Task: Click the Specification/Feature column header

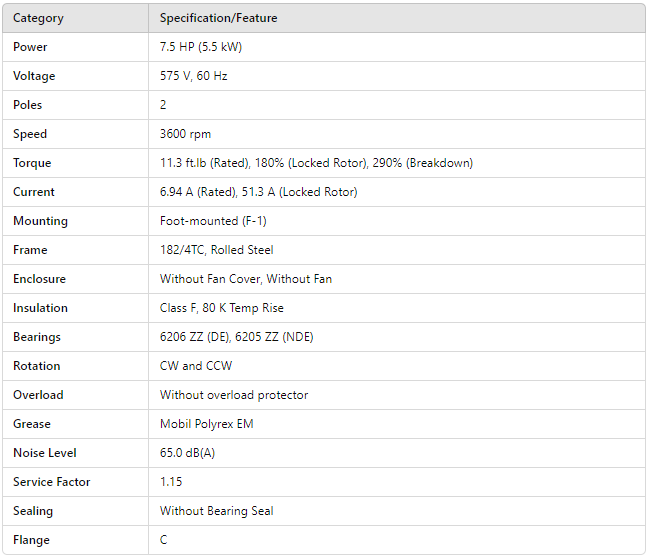Action: (219, 18)
